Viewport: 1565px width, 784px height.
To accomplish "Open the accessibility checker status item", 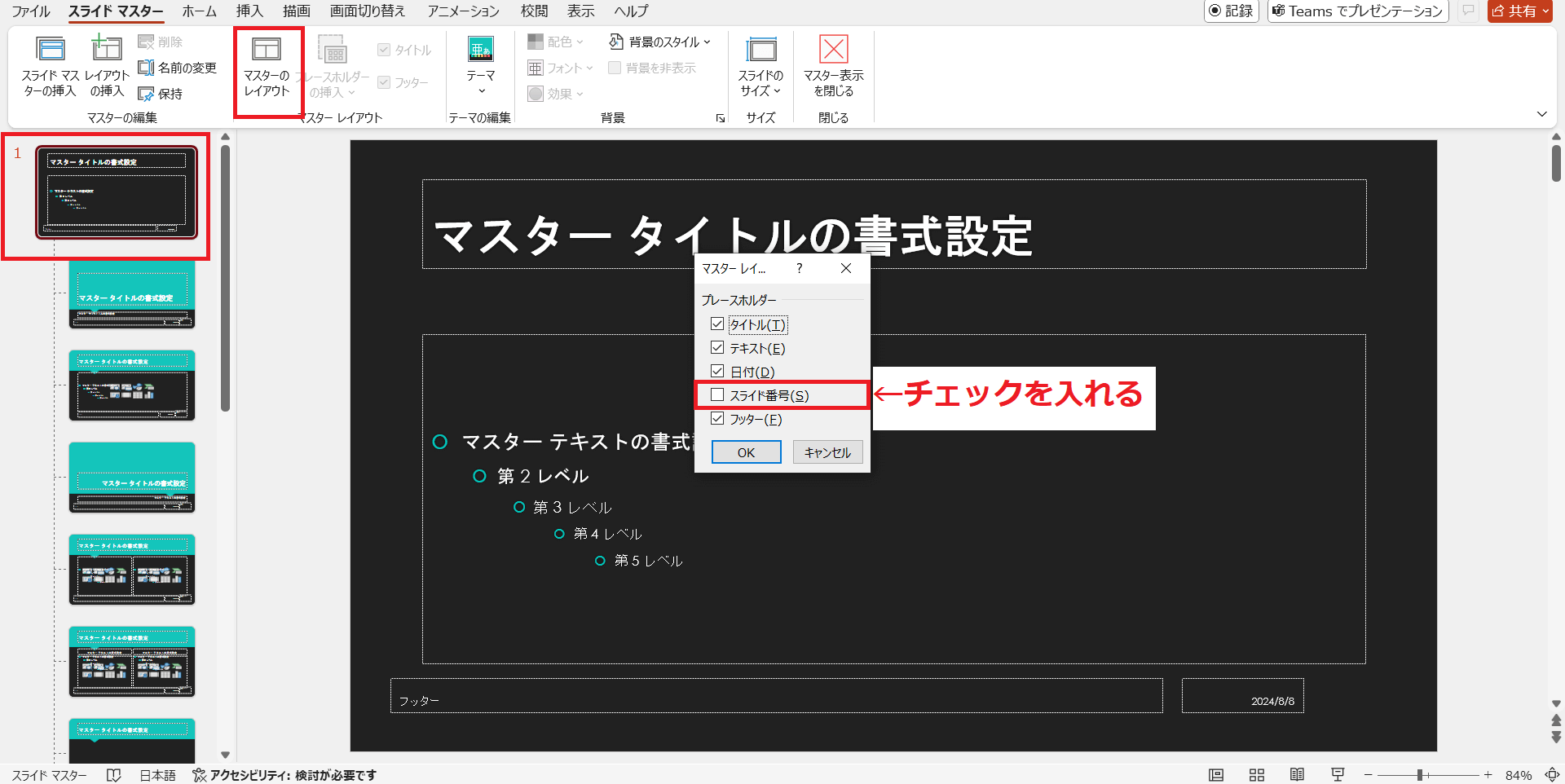I will [284, 775].
